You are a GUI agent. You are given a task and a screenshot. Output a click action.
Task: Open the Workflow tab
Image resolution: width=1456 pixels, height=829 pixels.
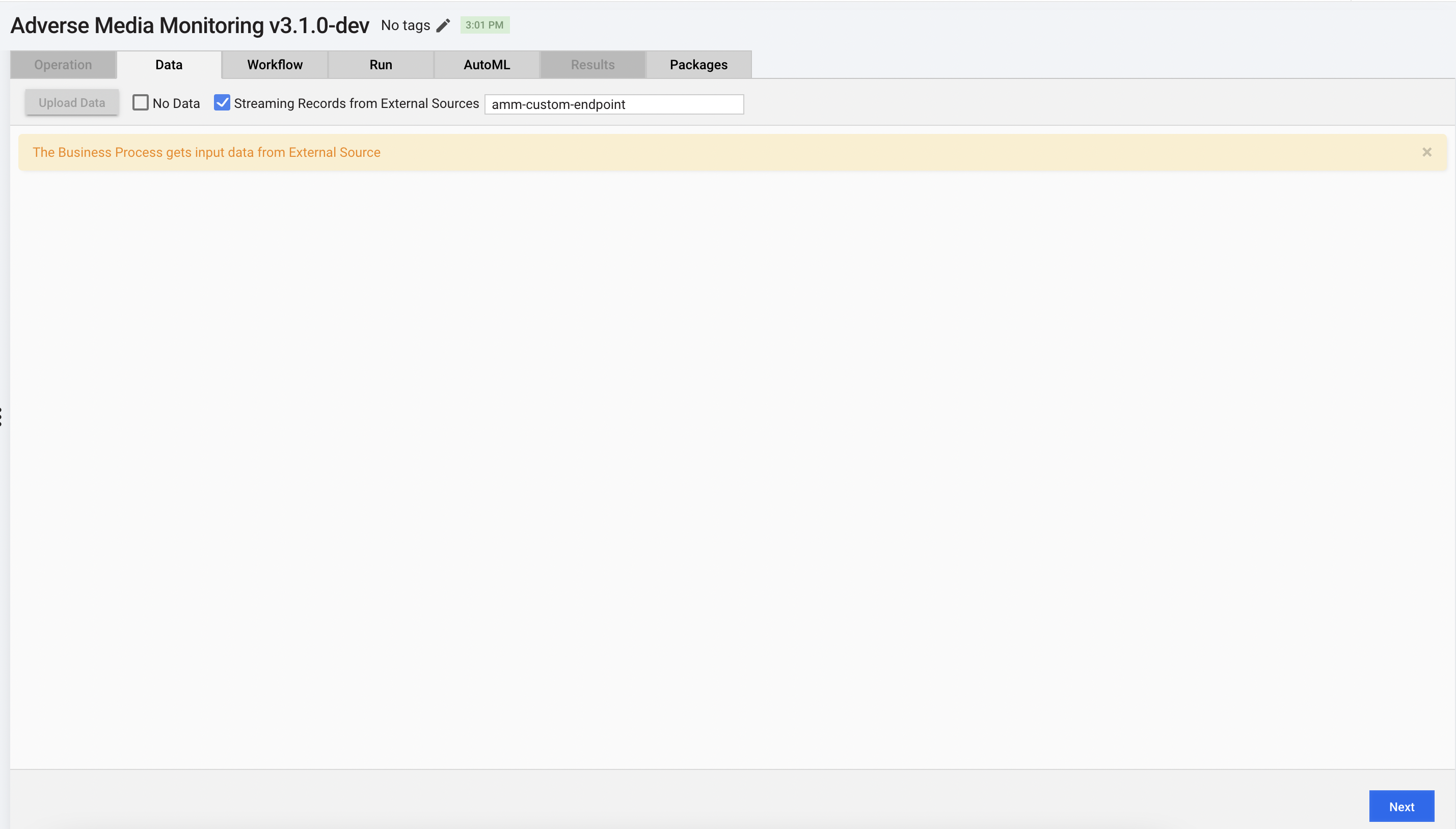point(275,65)
